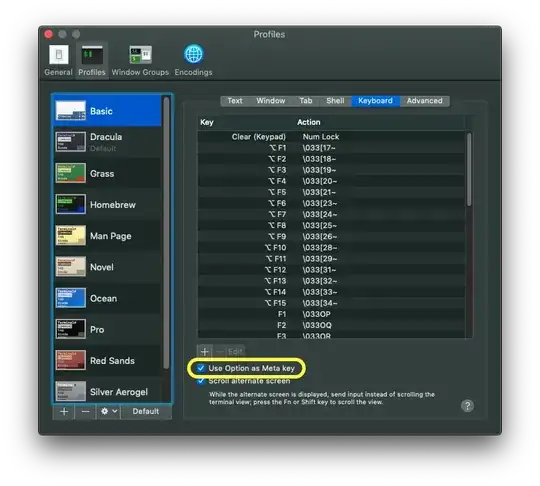Select the Clear (Keypad) Num Lock row
The width and height of the screenshot is (540, 486).
click(x=331, y=137)
